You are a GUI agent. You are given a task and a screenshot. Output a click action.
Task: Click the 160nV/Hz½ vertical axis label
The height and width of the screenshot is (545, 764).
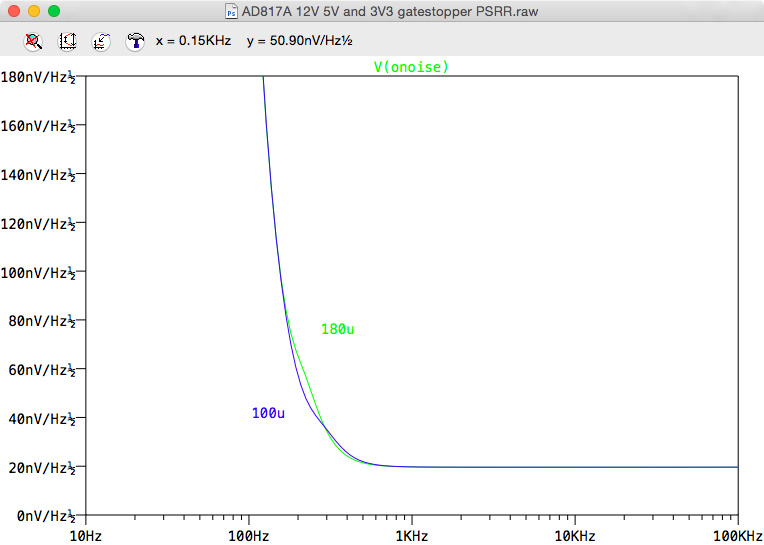tap(38, 127)
